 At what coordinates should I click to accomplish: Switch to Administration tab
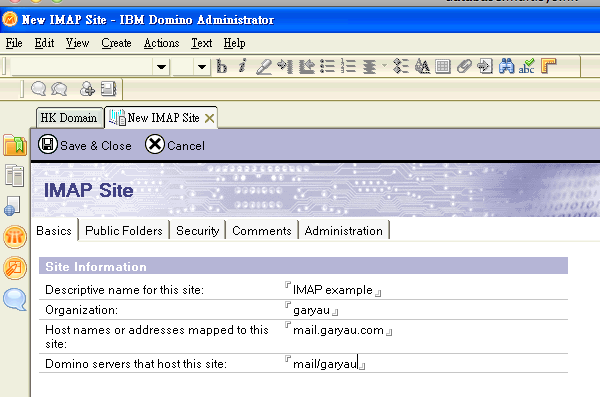pyautogui.click(x=344, y=230)
